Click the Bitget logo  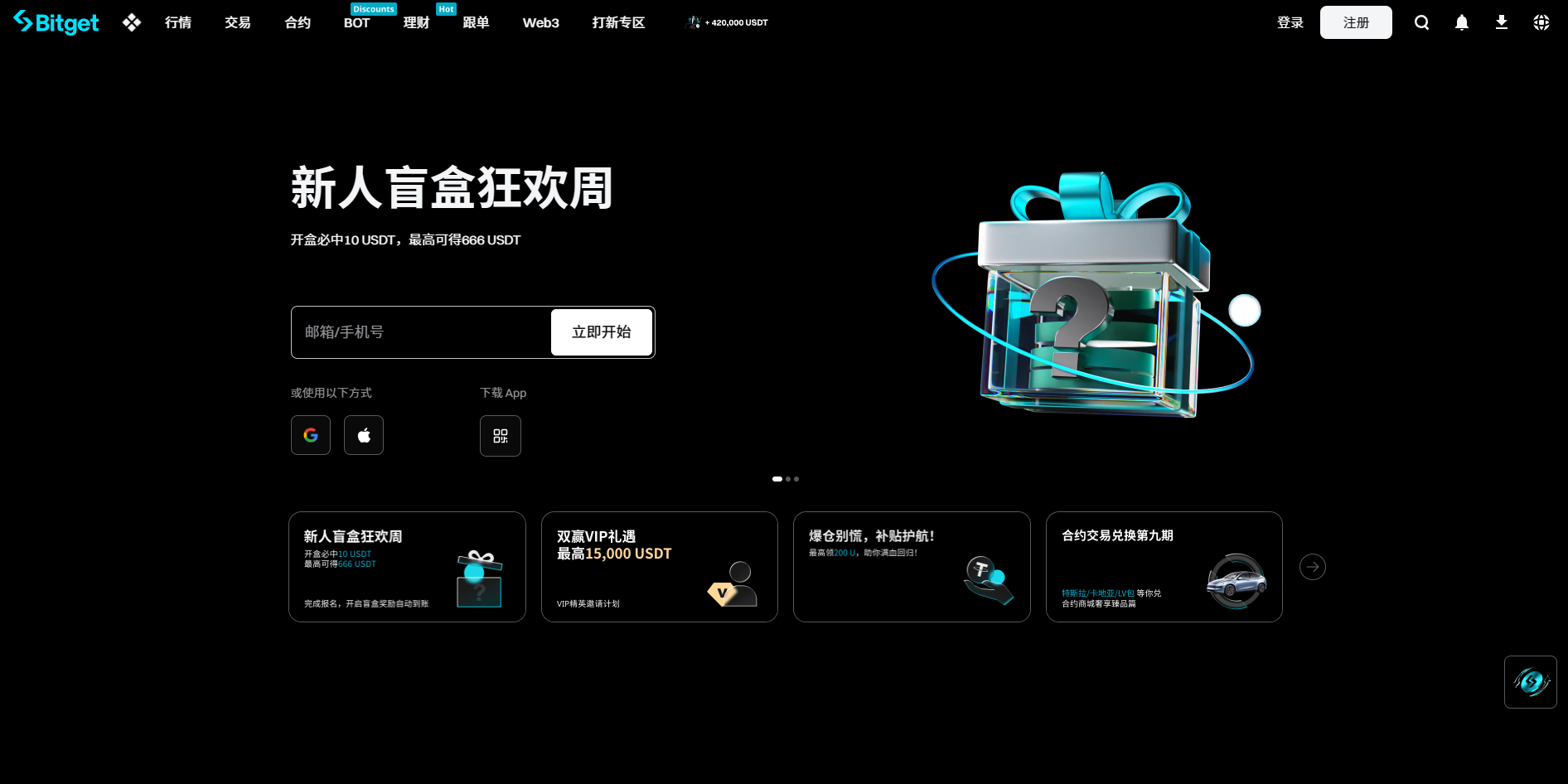point(55,22)
